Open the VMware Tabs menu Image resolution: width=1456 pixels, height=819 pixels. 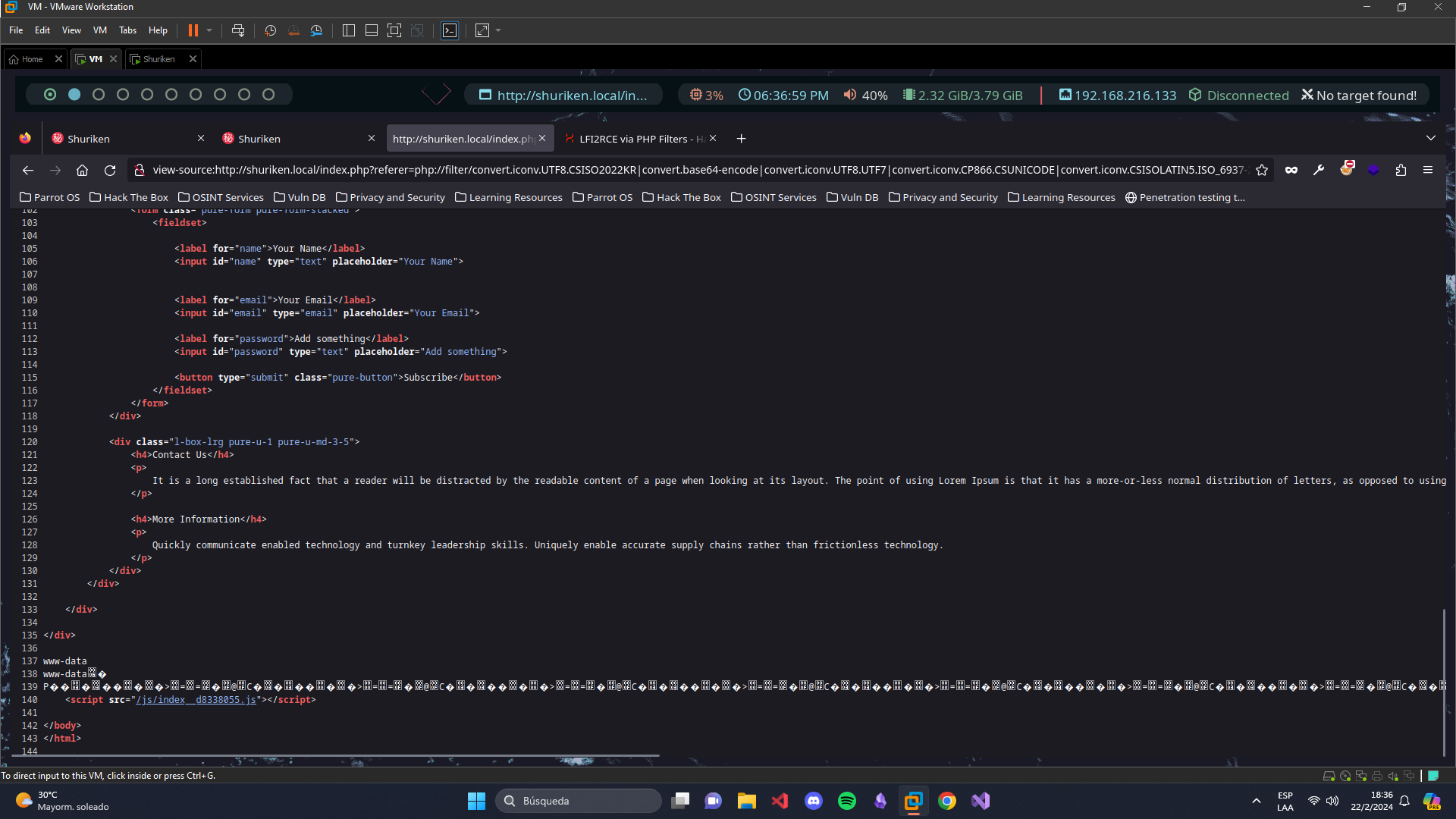coord(127,30)
